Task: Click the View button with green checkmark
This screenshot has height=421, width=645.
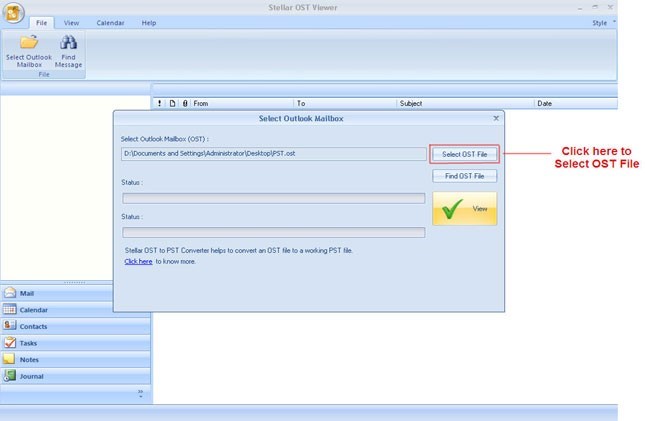Action: [464, 208]
